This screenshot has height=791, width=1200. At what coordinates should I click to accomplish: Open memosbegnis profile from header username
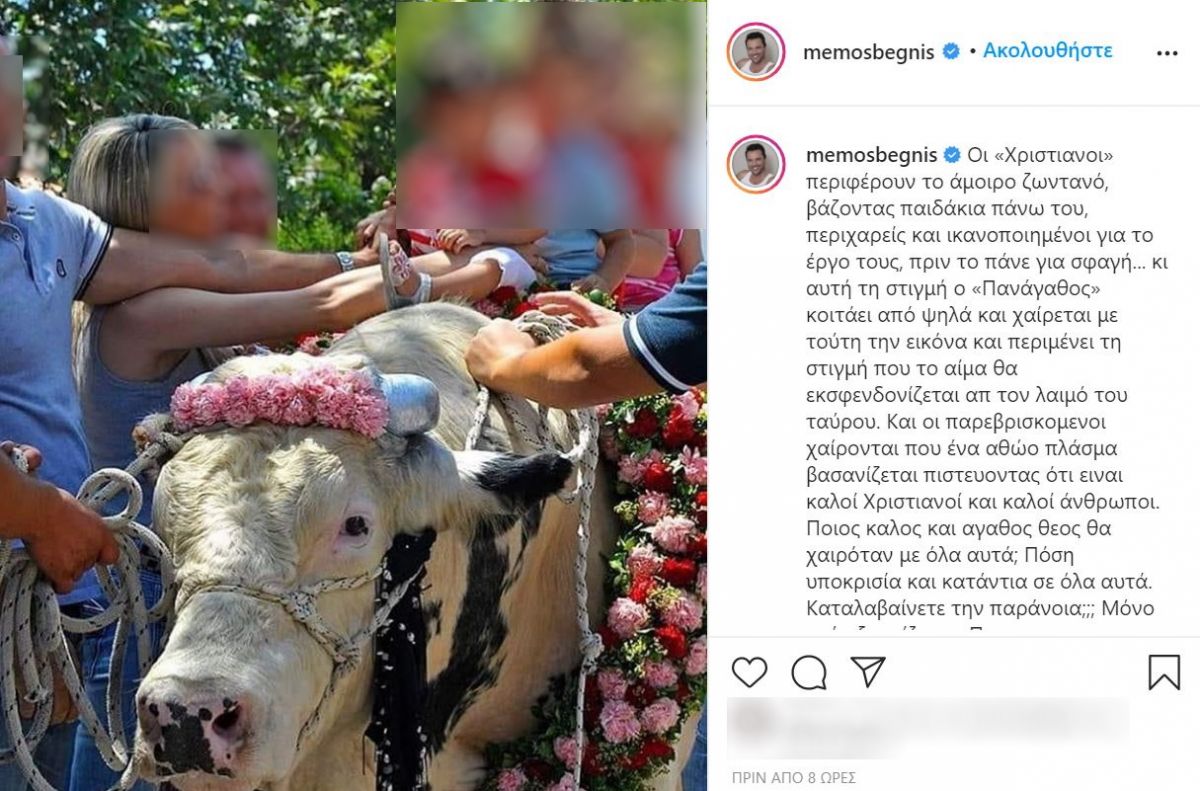[871, 52]
